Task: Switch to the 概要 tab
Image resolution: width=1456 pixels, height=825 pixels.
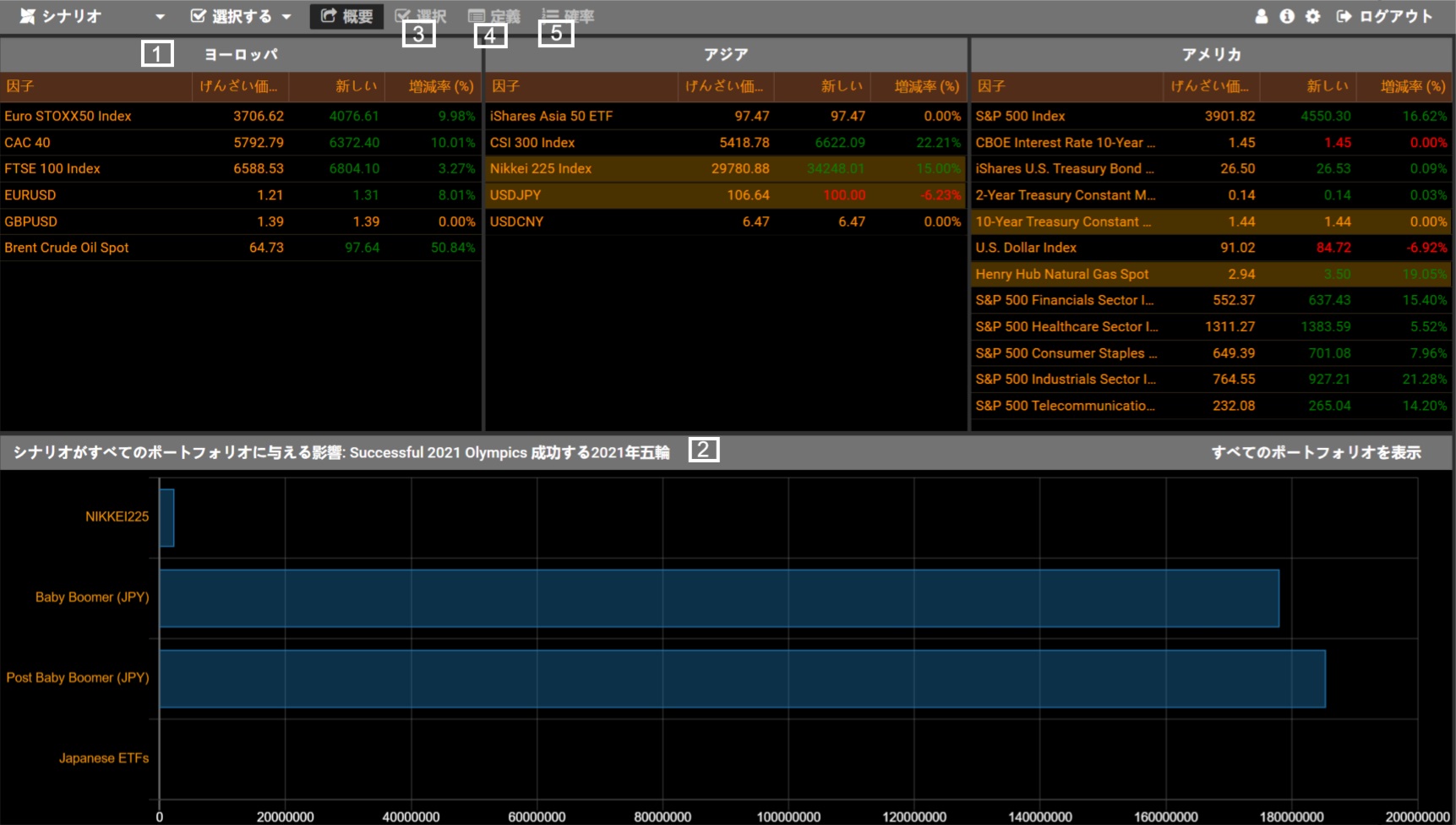Action: pos(346,16)
